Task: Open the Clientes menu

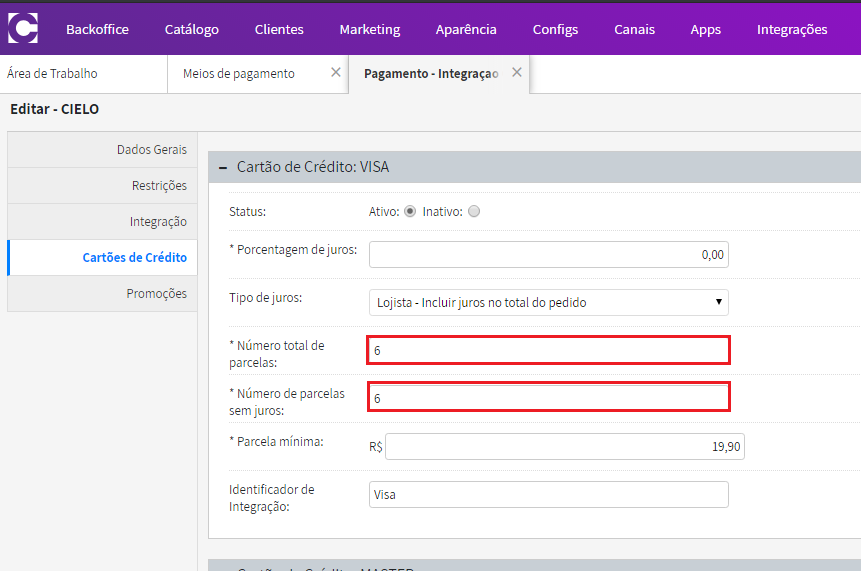Action: coord(279,29)
